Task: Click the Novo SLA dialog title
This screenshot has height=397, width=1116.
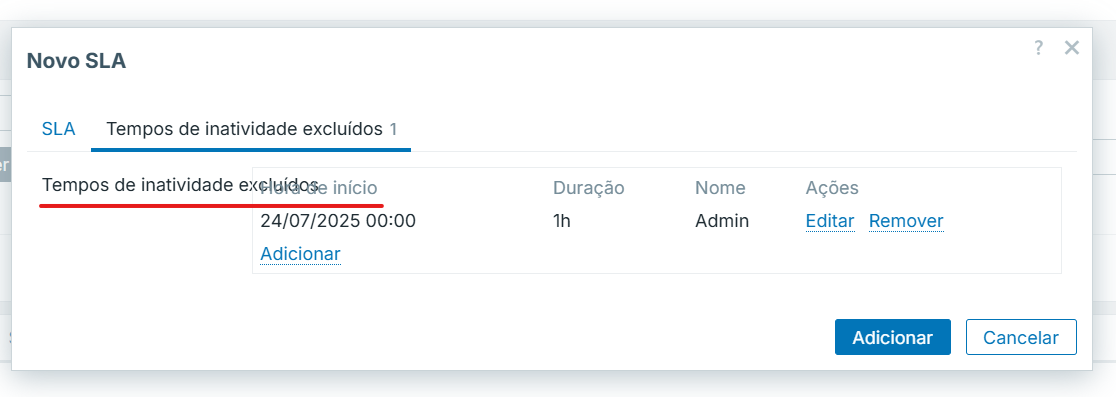Action: [x=76, y=61]
